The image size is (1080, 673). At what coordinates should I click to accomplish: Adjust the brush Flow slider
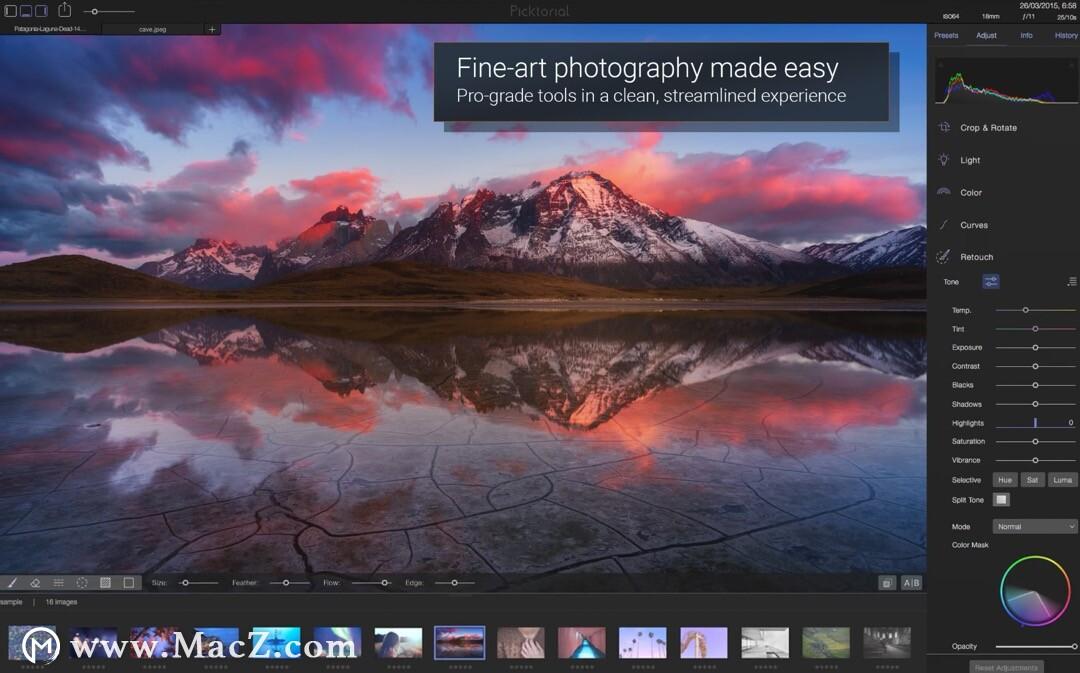pyautogui.click(x=372, y=583)
